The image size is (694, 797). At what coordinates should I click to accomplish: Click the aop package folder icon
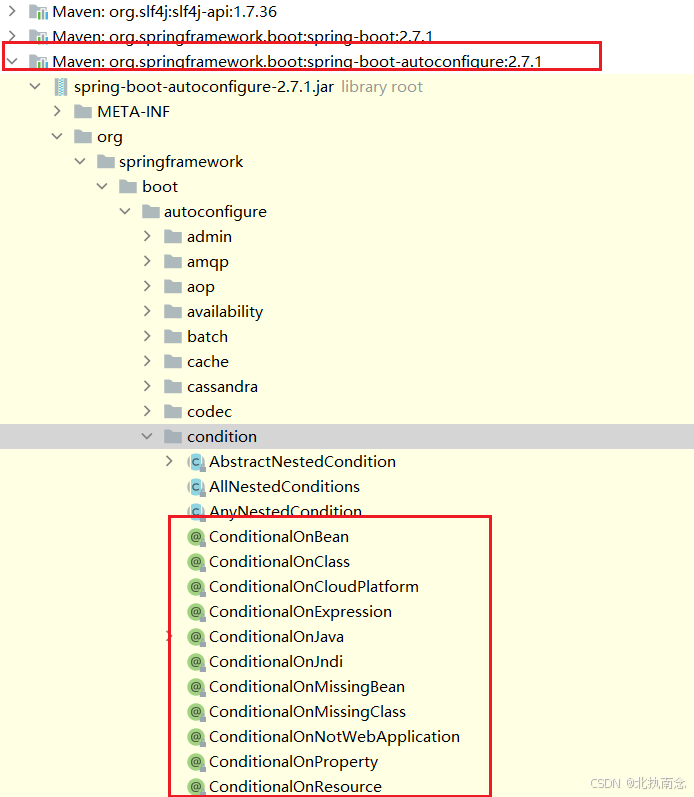click(173, 287)
